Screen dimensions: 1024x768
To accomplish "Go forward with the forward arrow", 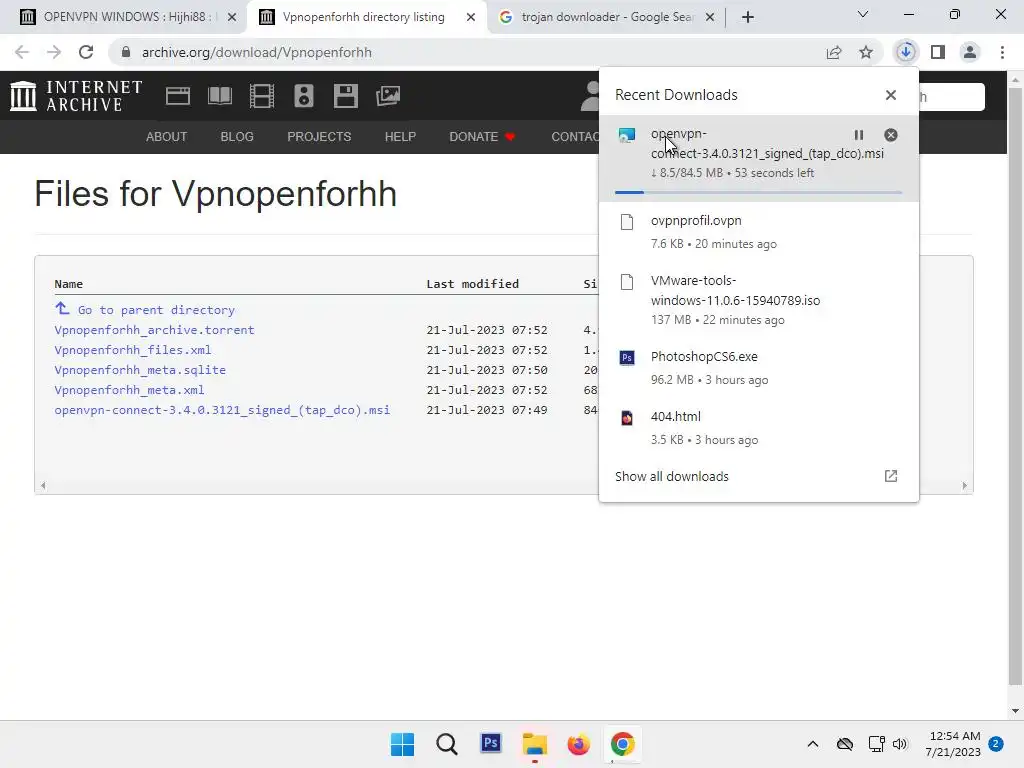I will pos(54,52).
